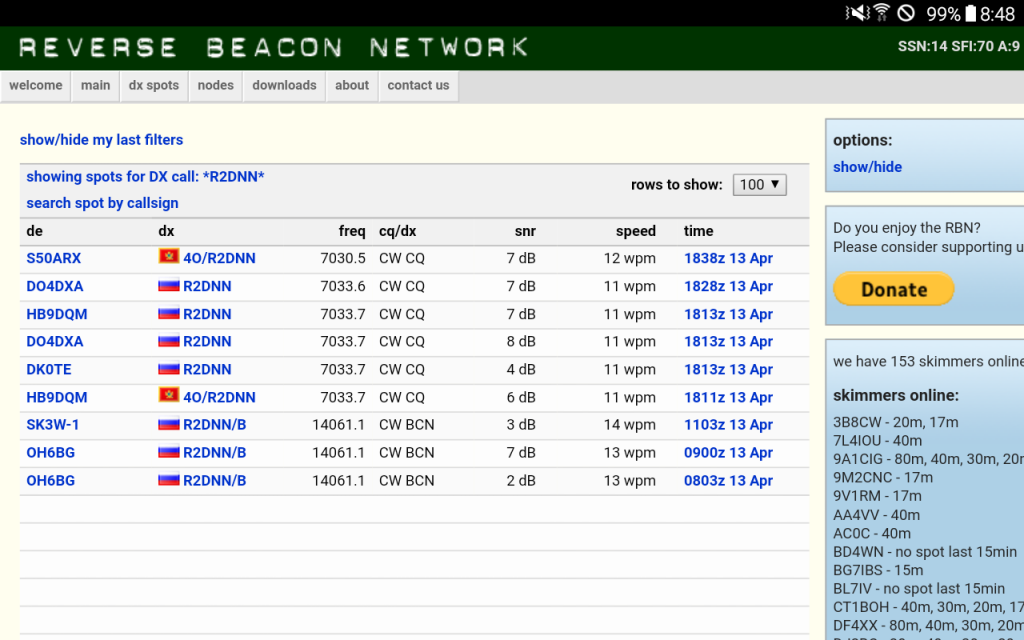1024x640 pixels.
Task: Click the 'snr' column header
Action: (x=525, y=231)
